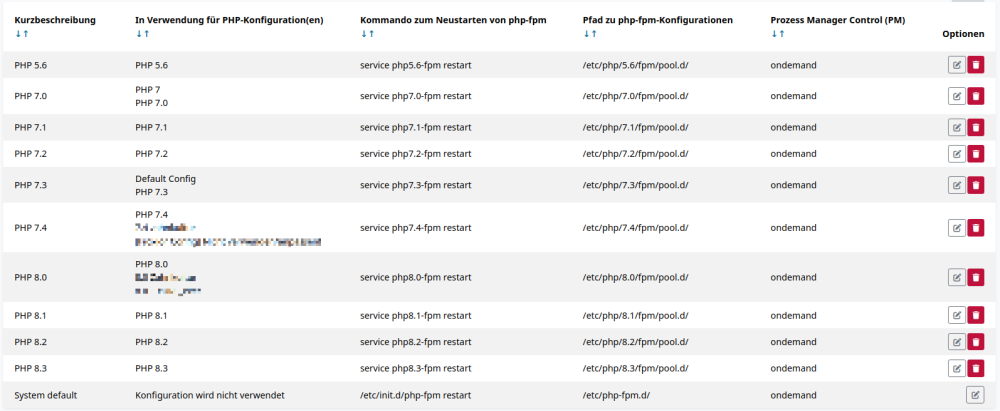Sort Kommando zum Neustarten column down arrow
This screenshot has height=411, width=1000.
(x=364, y=34)
